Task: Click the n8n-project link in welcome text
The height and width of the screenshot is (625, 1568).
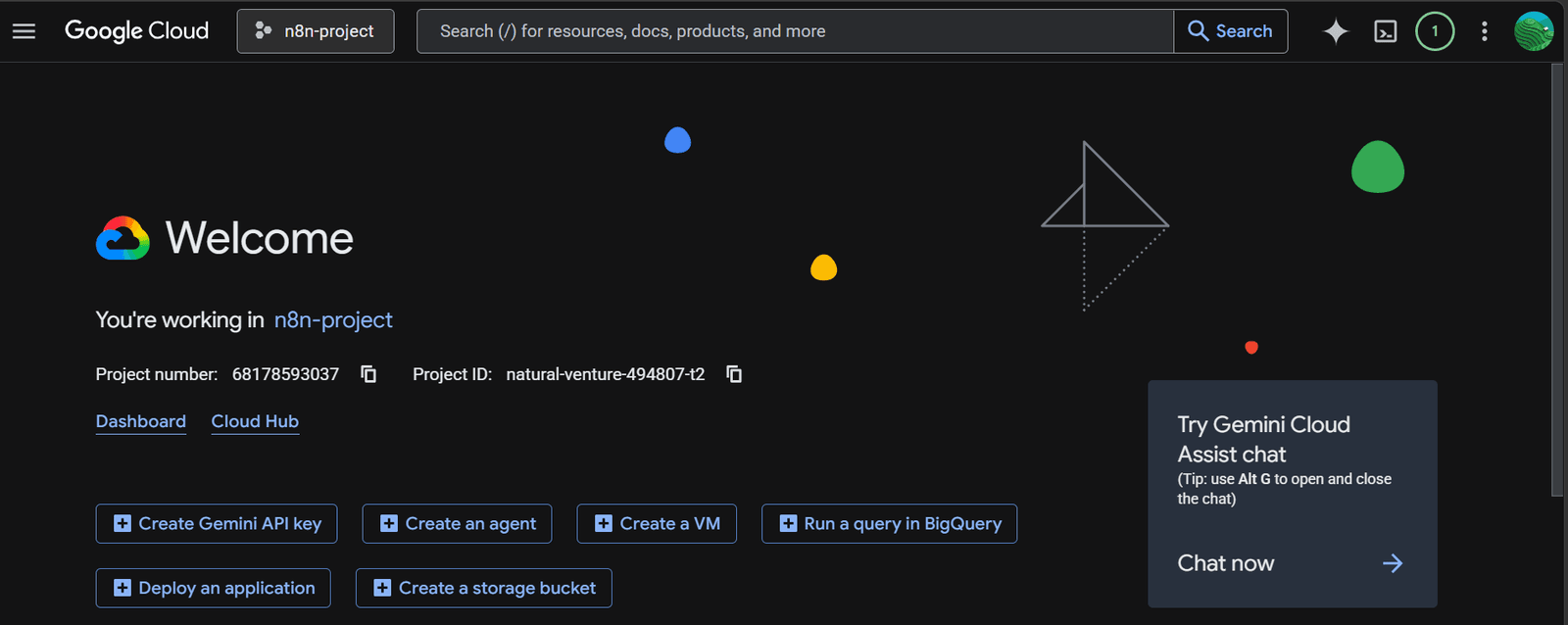Action: (333, 320)
